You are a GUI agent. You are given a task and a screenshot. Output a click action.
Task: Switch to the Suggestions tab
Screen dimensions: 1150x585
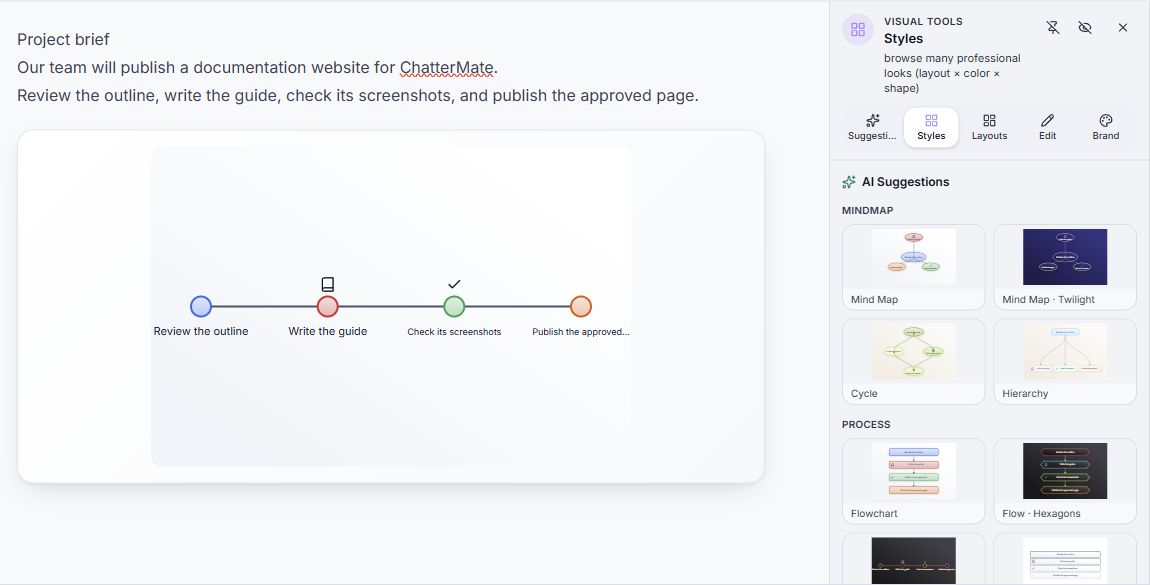pyautogui.click(x=872, y=128)
